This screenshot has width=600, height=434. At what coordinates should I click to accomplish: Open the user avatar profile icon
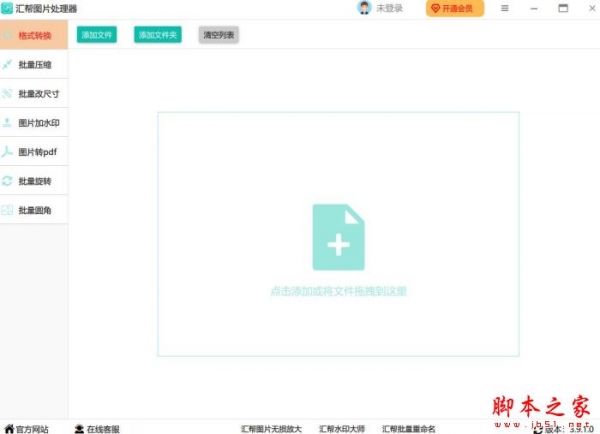tap(364, 8)
